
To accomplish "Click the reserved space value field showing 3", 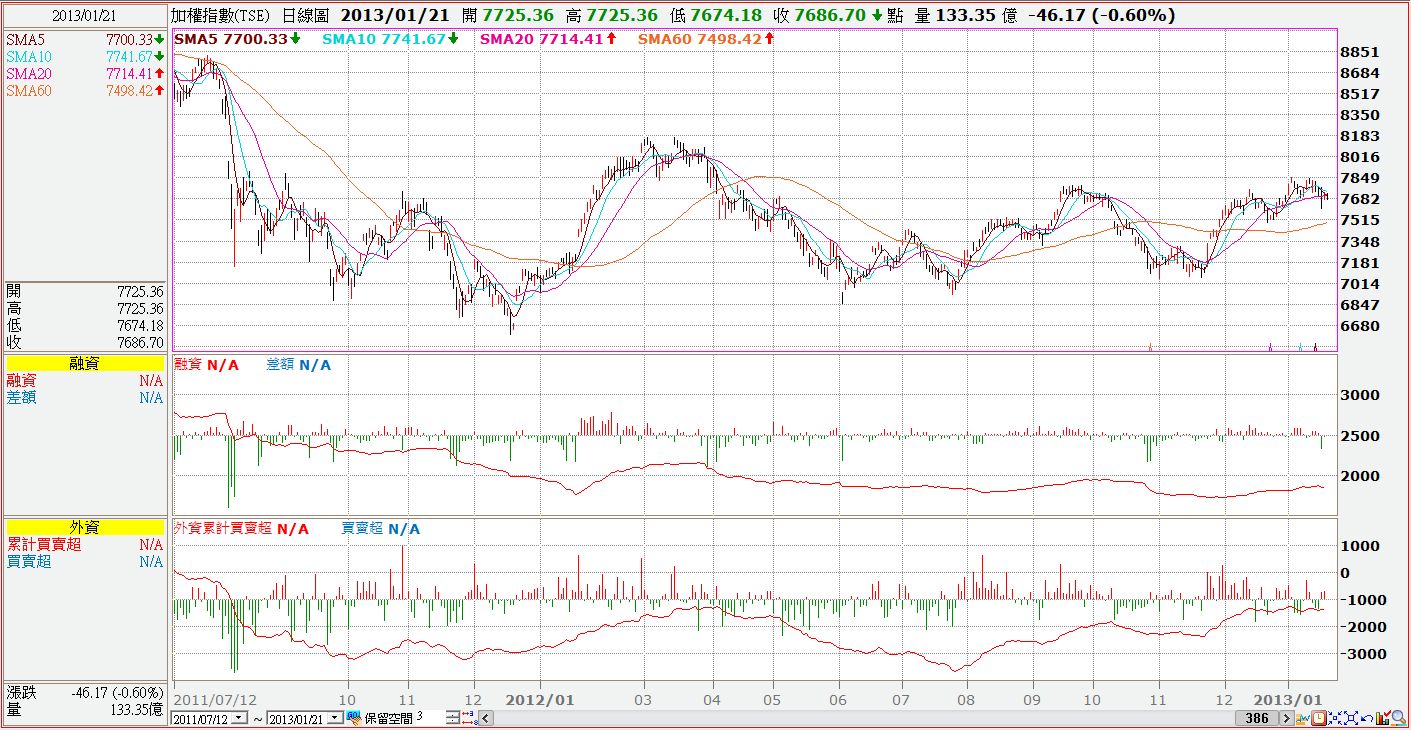I will click(430, 718).
